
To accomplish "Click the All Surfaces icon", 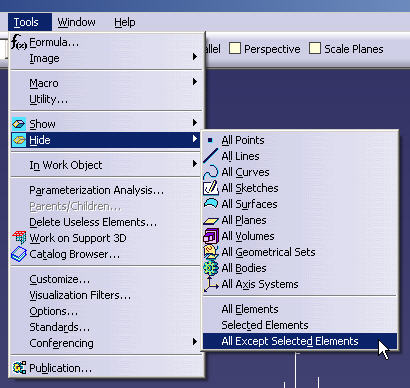I will point(211,203).
